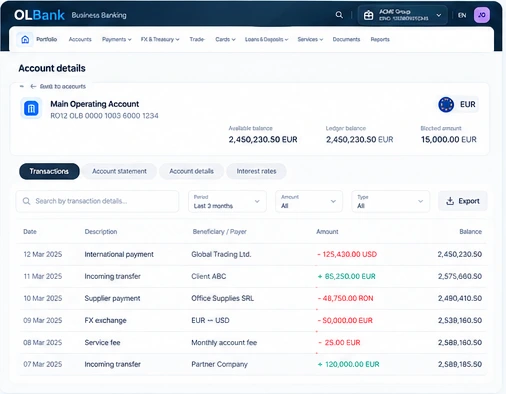Click the - 25.00 EUR amount
The width and height of the screenshot is (506, 394).
pyautogui.click(x=339, y=342)
